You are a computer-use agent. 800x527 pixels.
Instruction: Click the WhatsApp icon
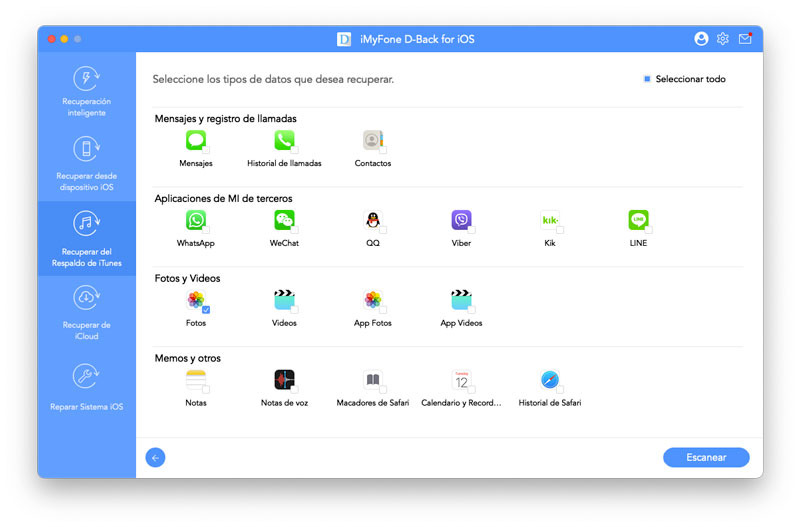(195, 220)
